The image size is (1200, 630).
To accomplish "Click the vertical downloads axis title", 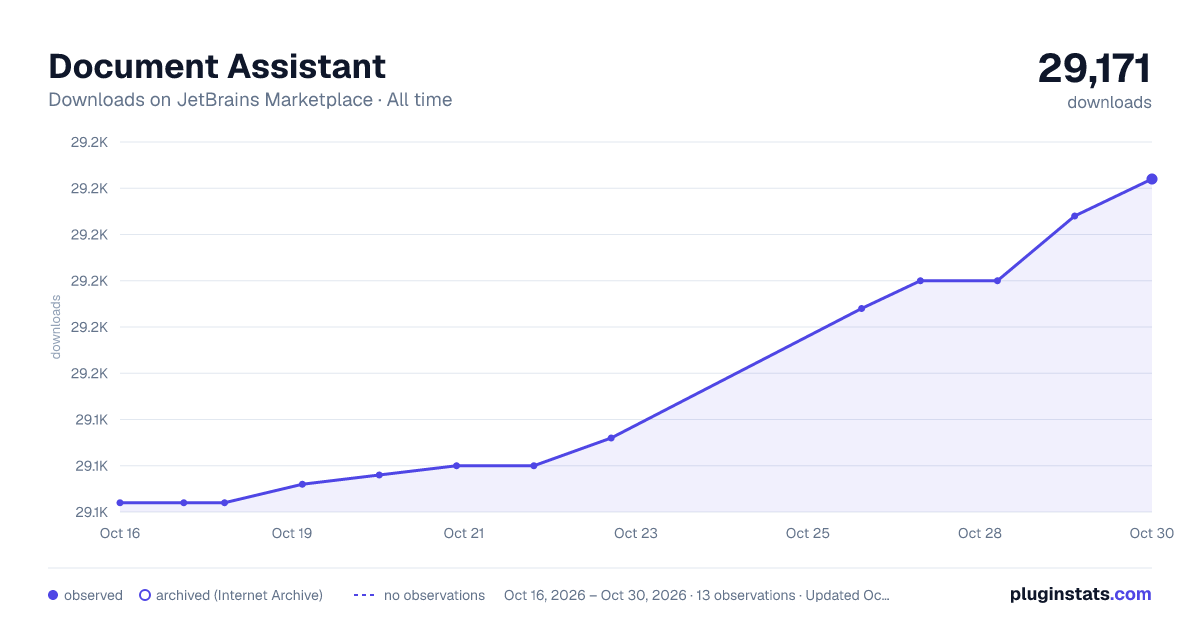I will click(x=56, y=327).
